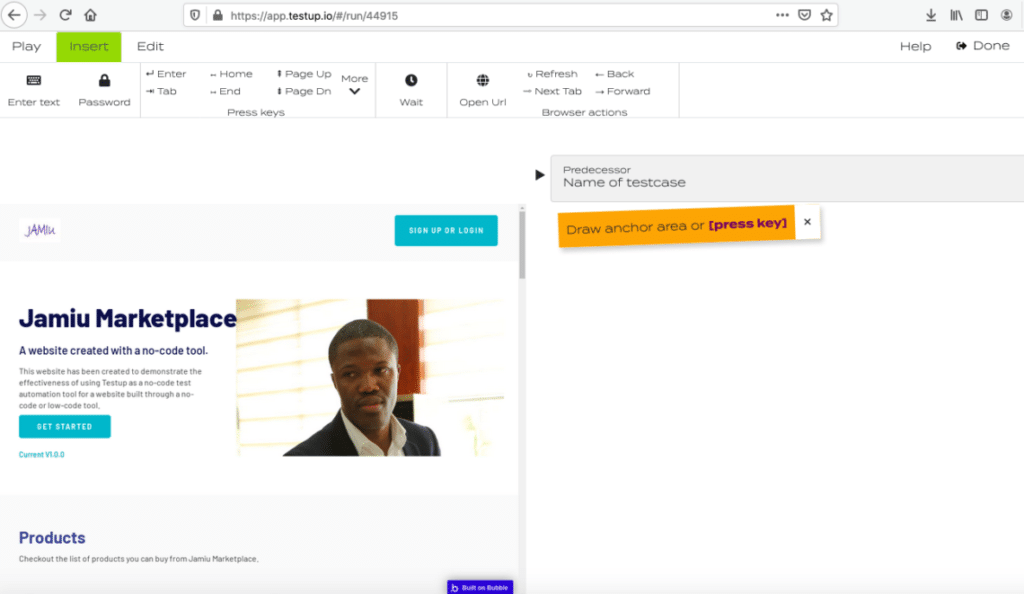Image resolution: width=1024 pixels, height=594 pixels.
Task: Reload the page with the refresh icon
Action: [65, 15]
